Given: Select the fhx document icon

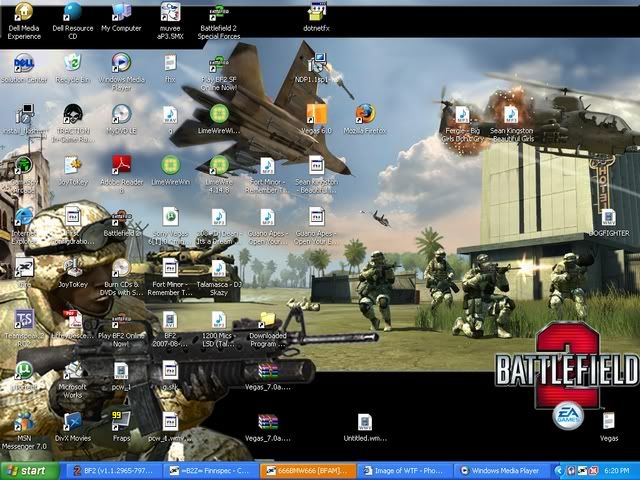Looking at the screenshot, I should coord(170,69).
